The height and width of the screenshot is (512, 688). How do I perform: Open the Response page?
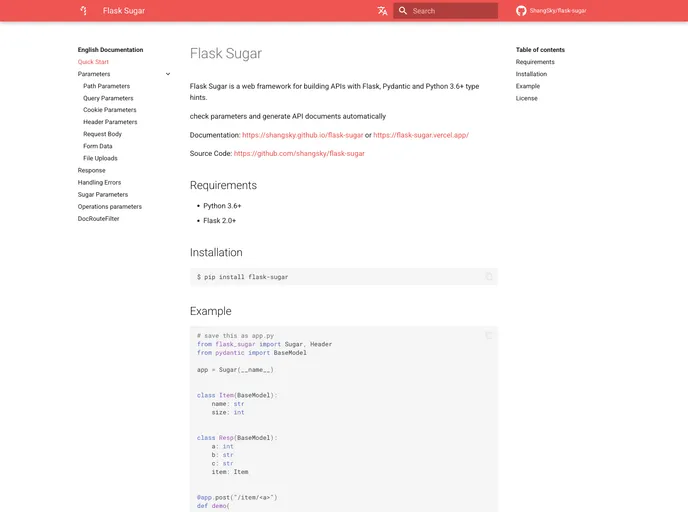(x=92, y=170)
